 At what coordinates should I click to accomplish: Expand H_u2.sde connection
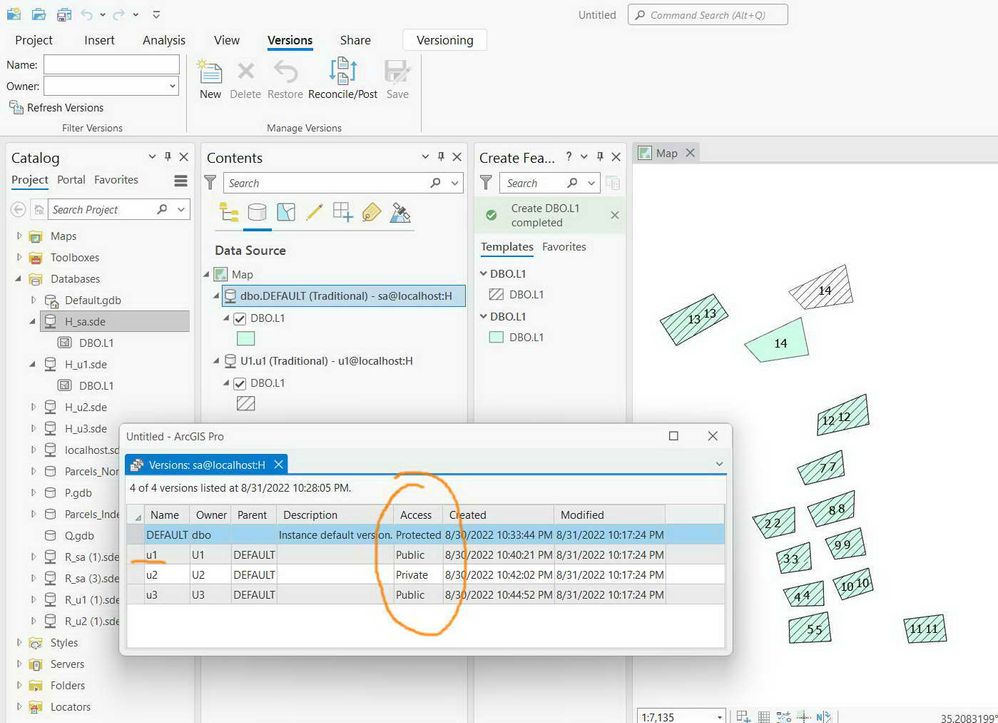click(33, 407)
